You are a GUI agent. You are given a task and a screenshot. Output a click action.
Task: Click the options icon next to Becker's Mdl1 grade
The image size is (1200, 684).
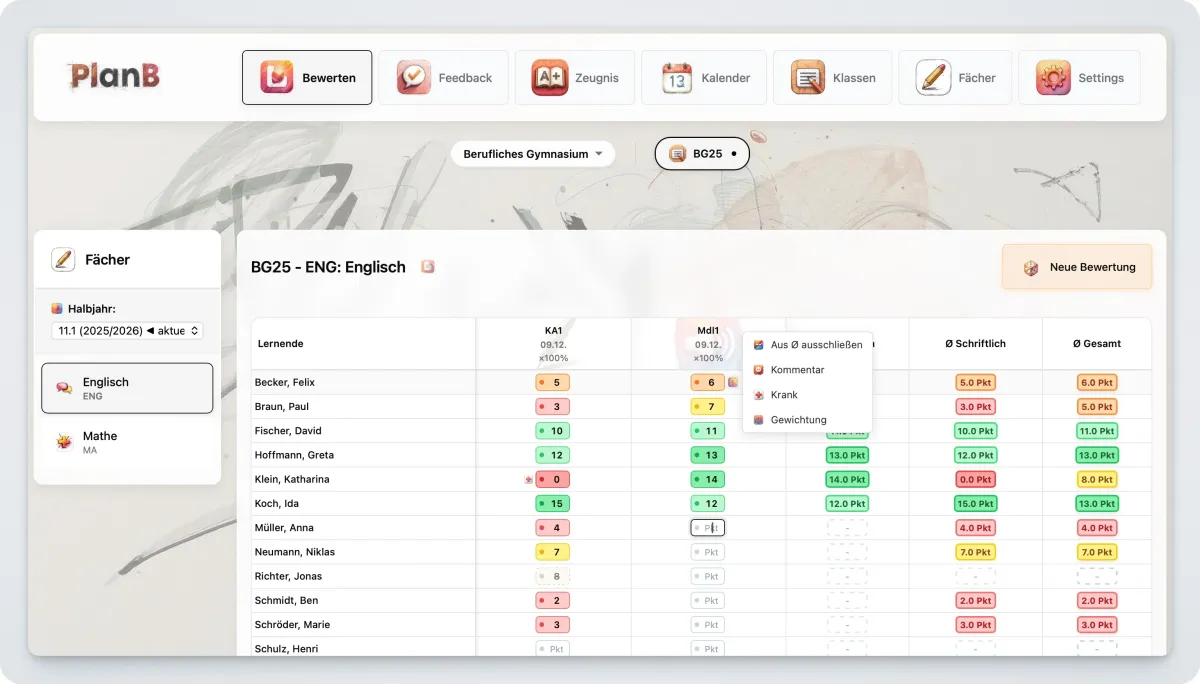[733, 382]
